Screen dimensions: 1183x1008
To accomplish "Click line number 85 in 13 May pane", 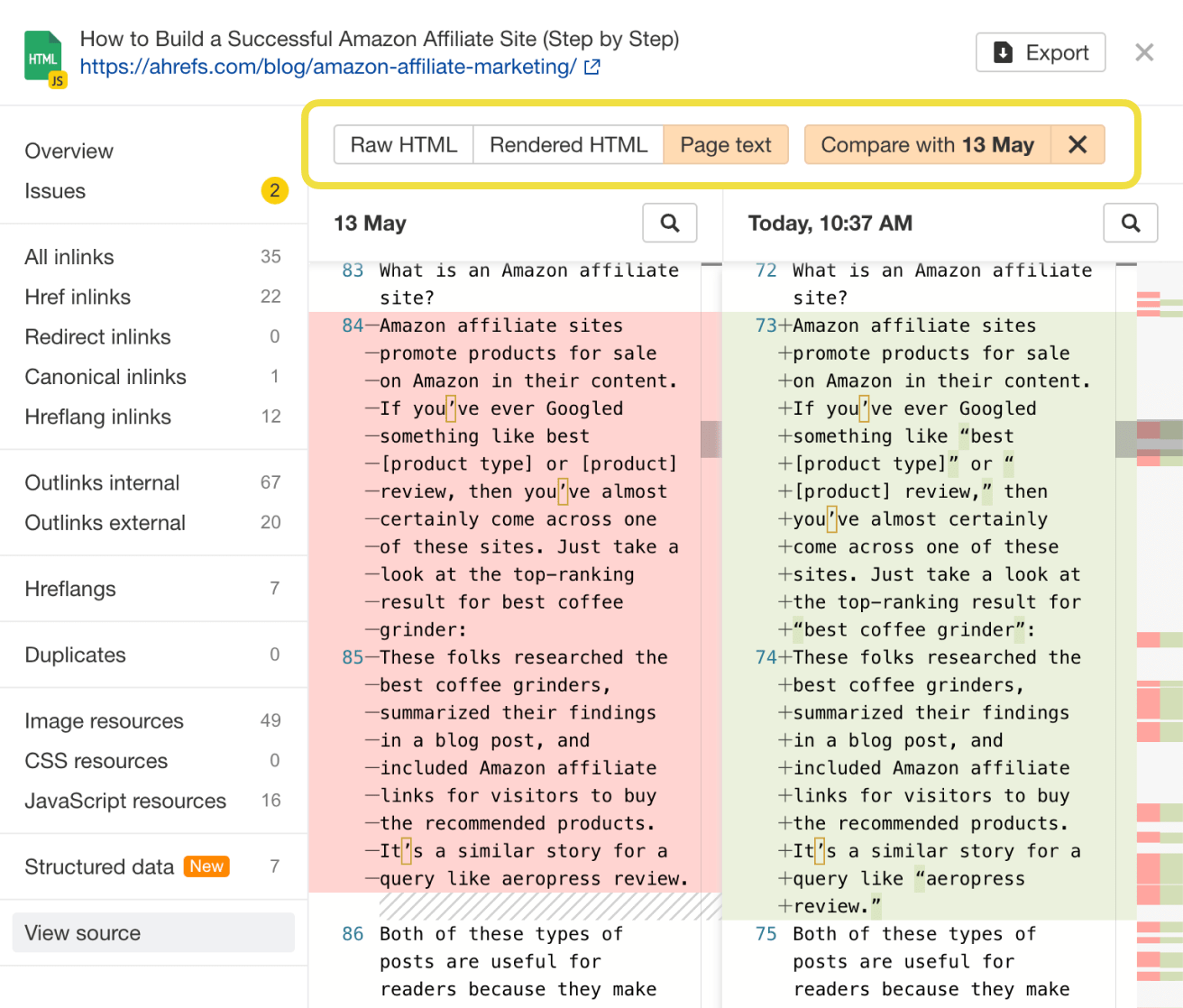I will [353, 657].
